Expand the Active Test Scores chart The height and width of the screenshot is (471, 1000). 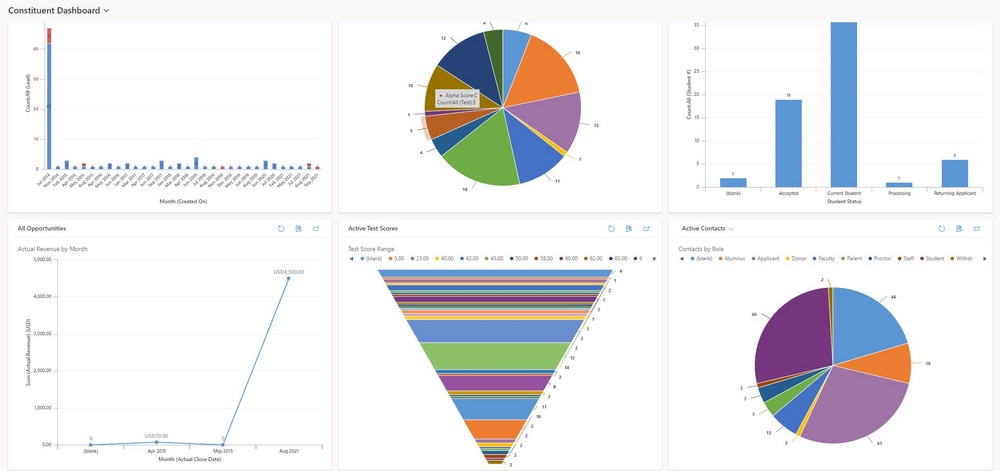(646, 228)
